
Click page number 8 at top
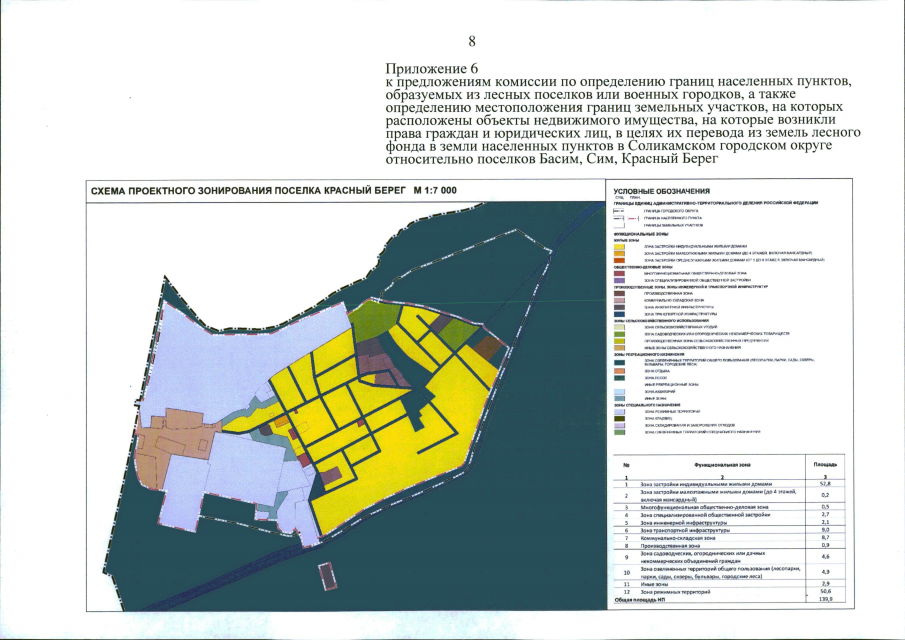tap(472, 42)
